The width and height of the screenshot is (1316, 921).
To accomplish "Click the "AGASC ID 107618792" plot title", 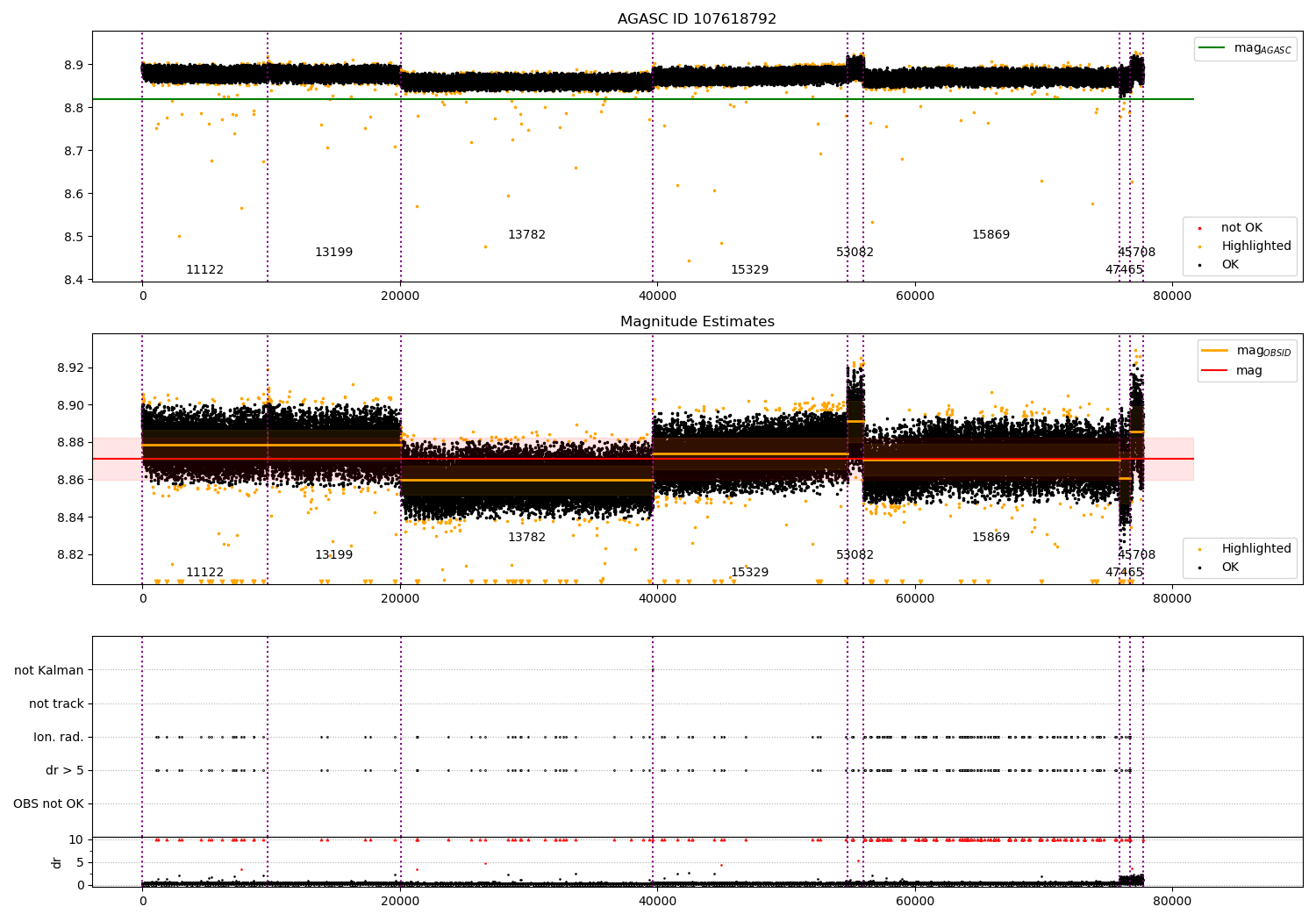I will (x=697, y=19).
